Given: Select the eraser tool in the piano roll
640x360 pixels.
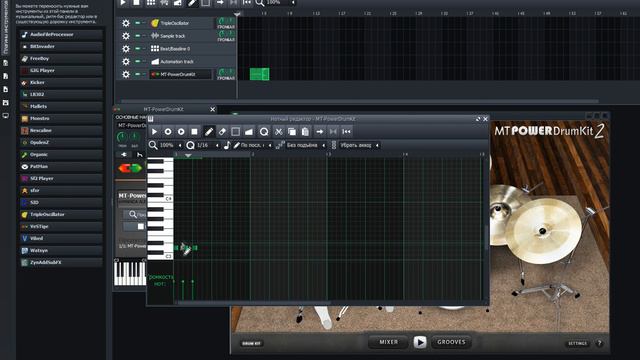Looking at the screenshot, I should click(222, 132).
